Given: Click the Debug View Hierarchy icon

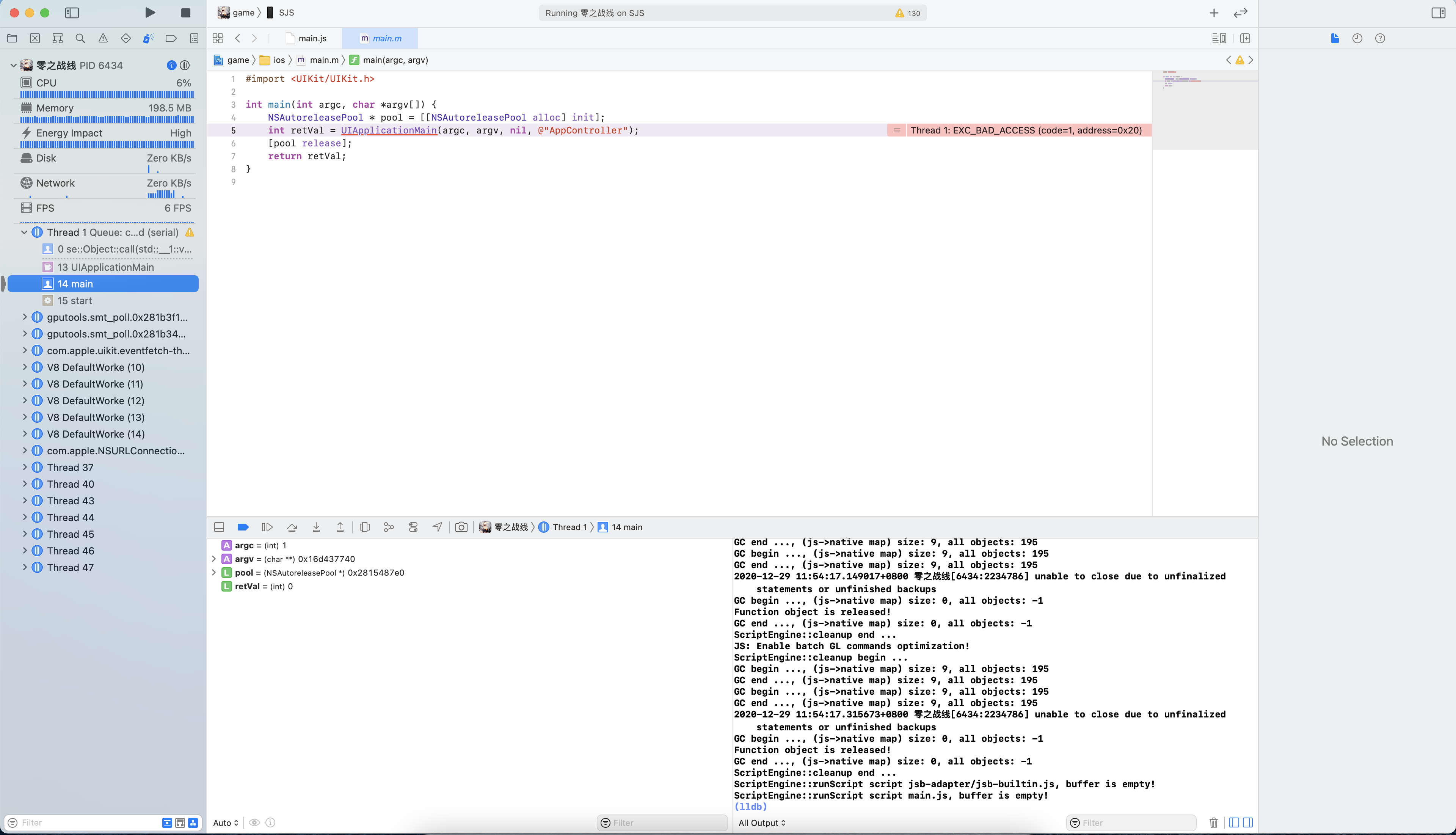Looking at the screenshot, I should (x=365, y=527).
